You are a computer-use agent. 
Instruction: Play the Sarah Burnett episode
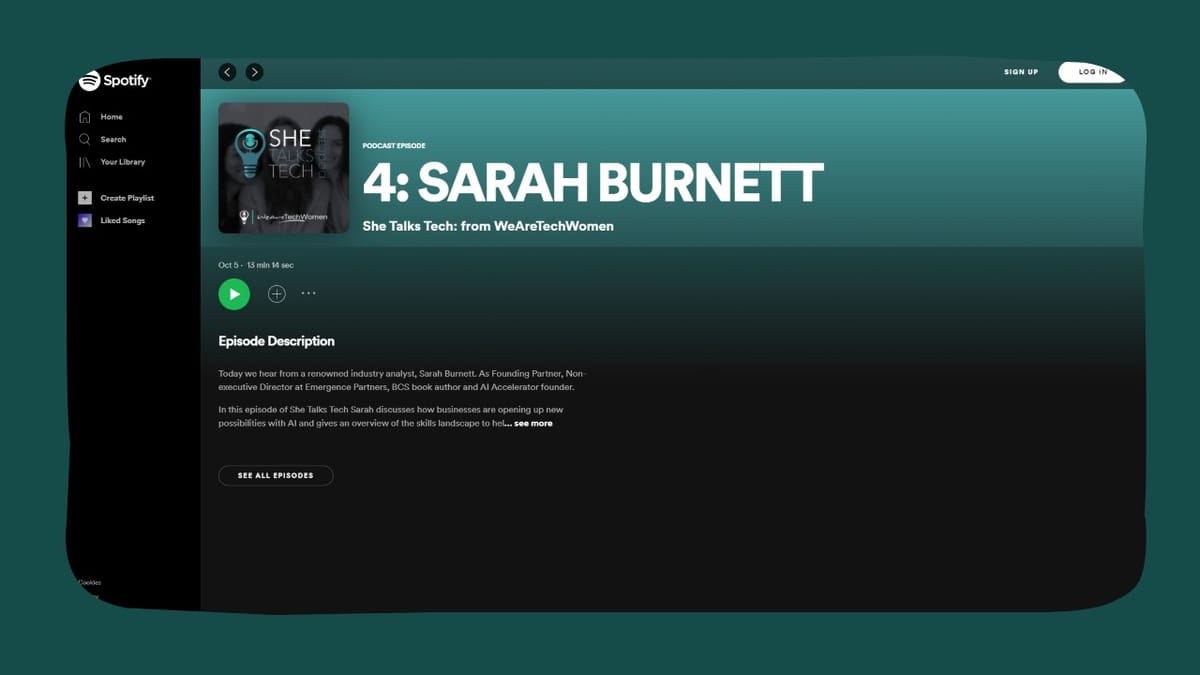[x=234, y=294]
